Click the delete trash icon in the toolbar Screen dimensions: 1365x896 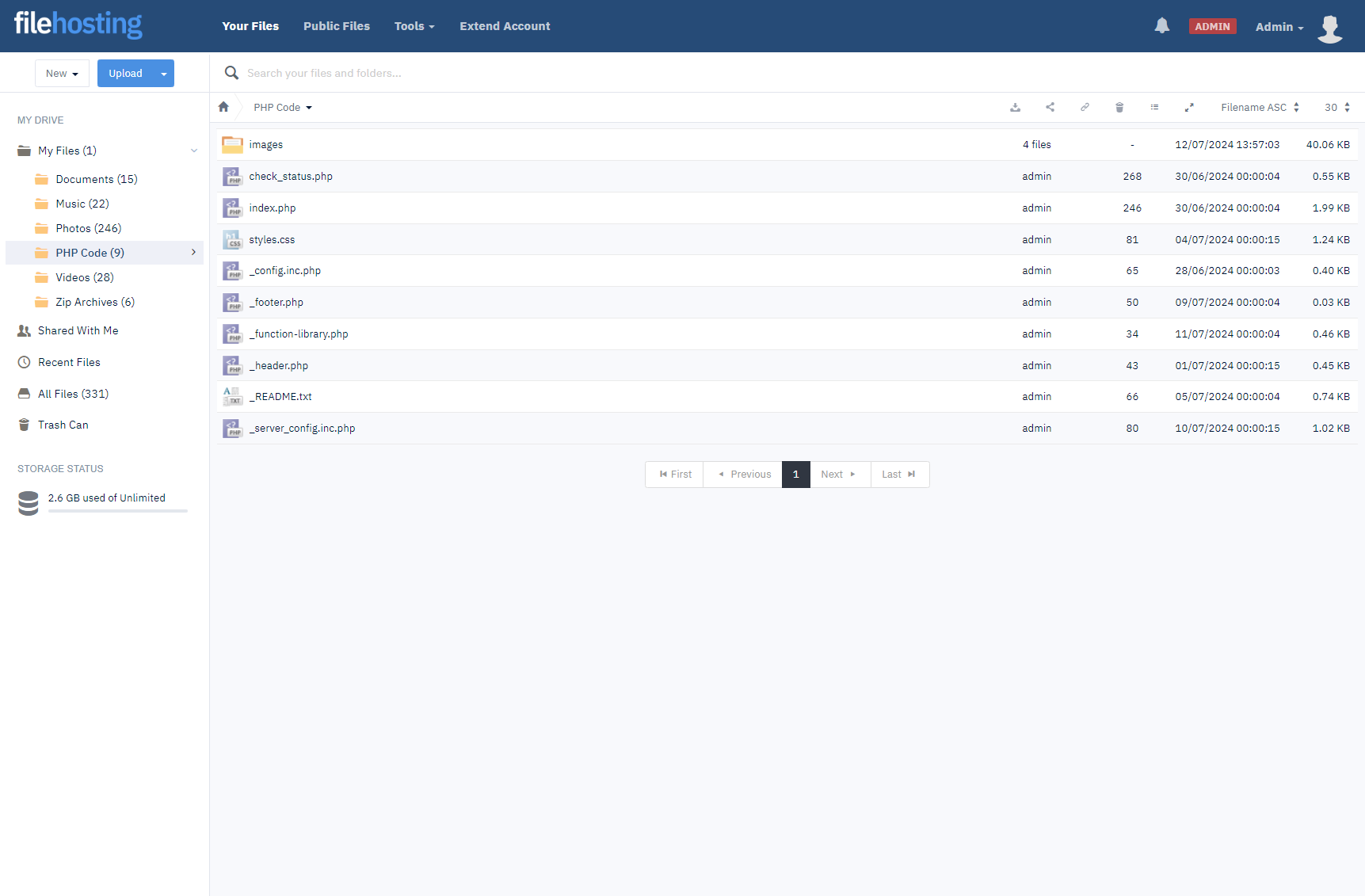click(x=1119, y=108)
